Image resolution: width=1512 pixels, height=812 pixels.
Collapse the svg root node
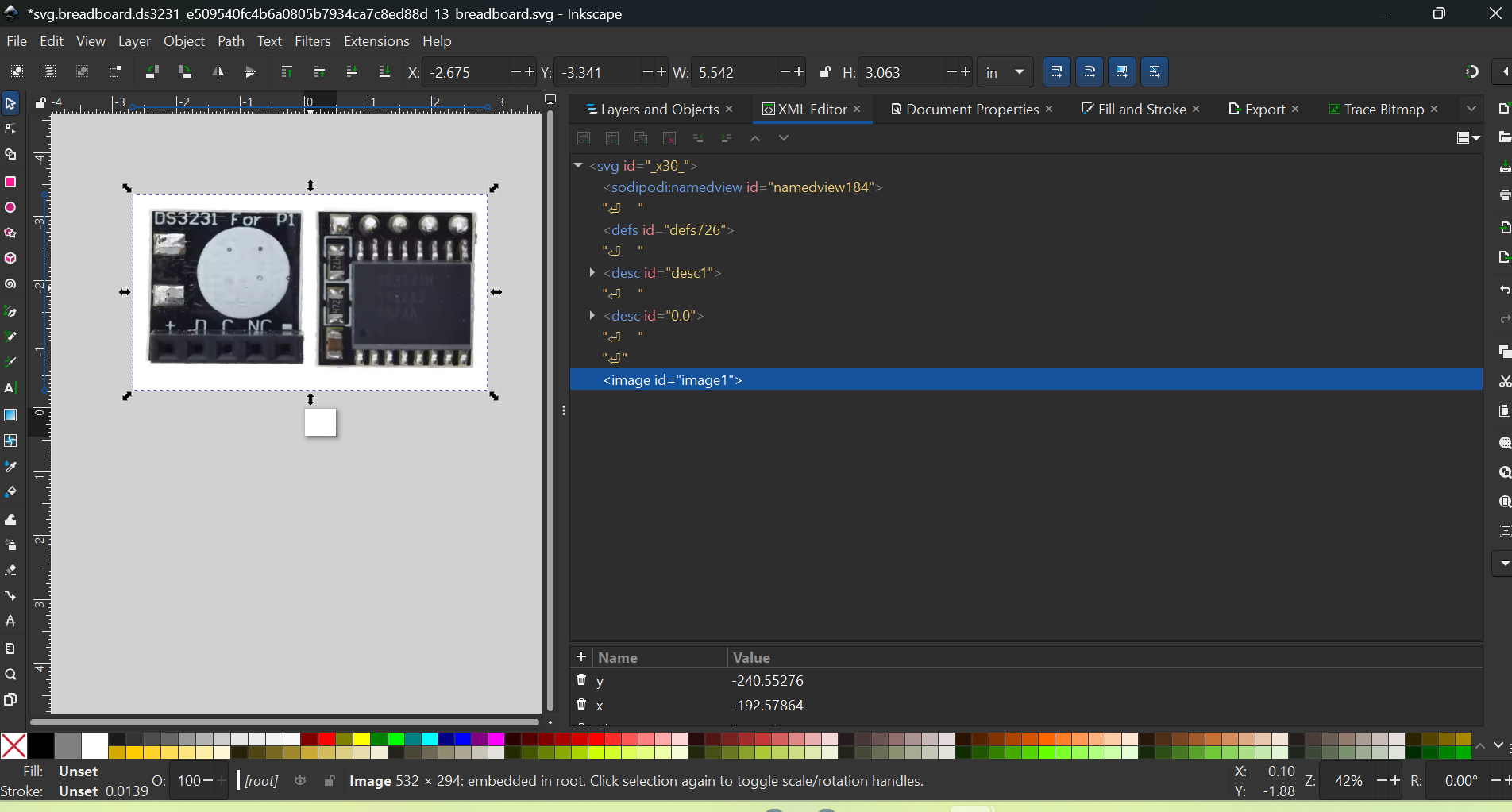[578, 165]
